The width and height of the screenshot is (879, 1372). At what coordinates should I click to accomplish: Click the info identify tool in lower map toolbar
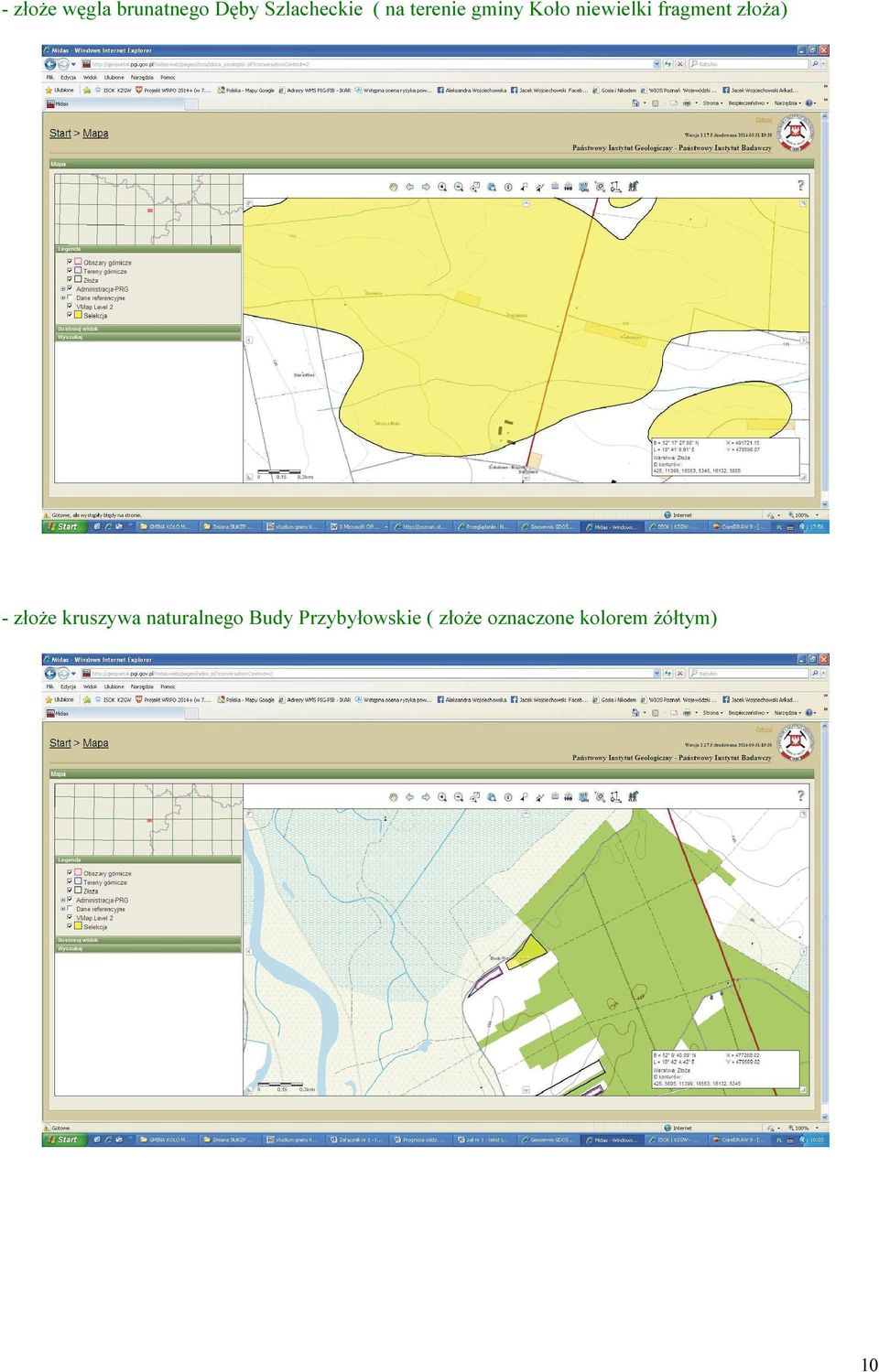[508, 797]
